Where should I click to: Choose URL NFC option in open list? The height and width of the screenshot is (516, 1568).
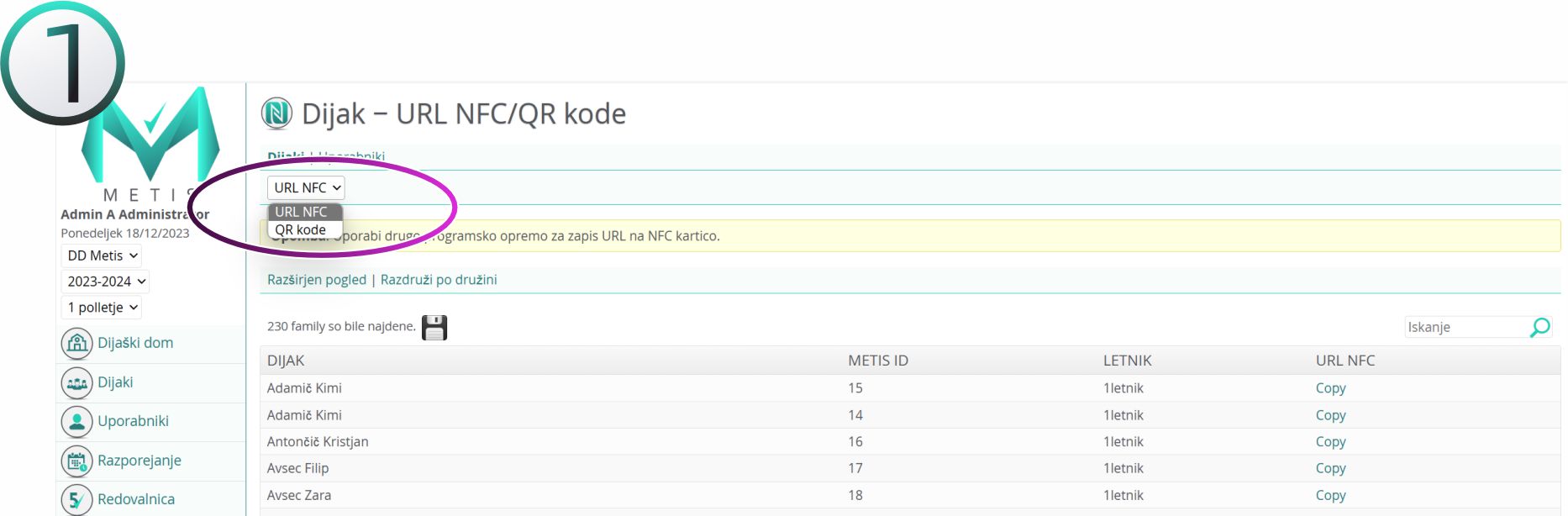click(x=301, y=212)
